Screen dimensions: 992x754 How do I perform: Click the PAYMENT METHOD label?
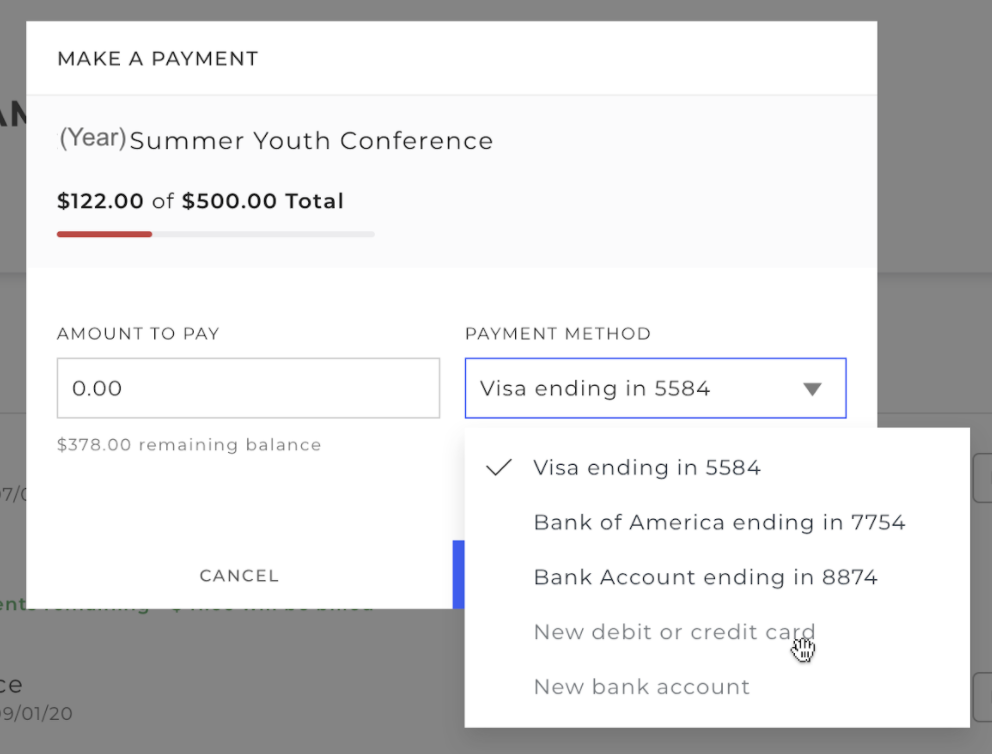[x=557, y=334]
